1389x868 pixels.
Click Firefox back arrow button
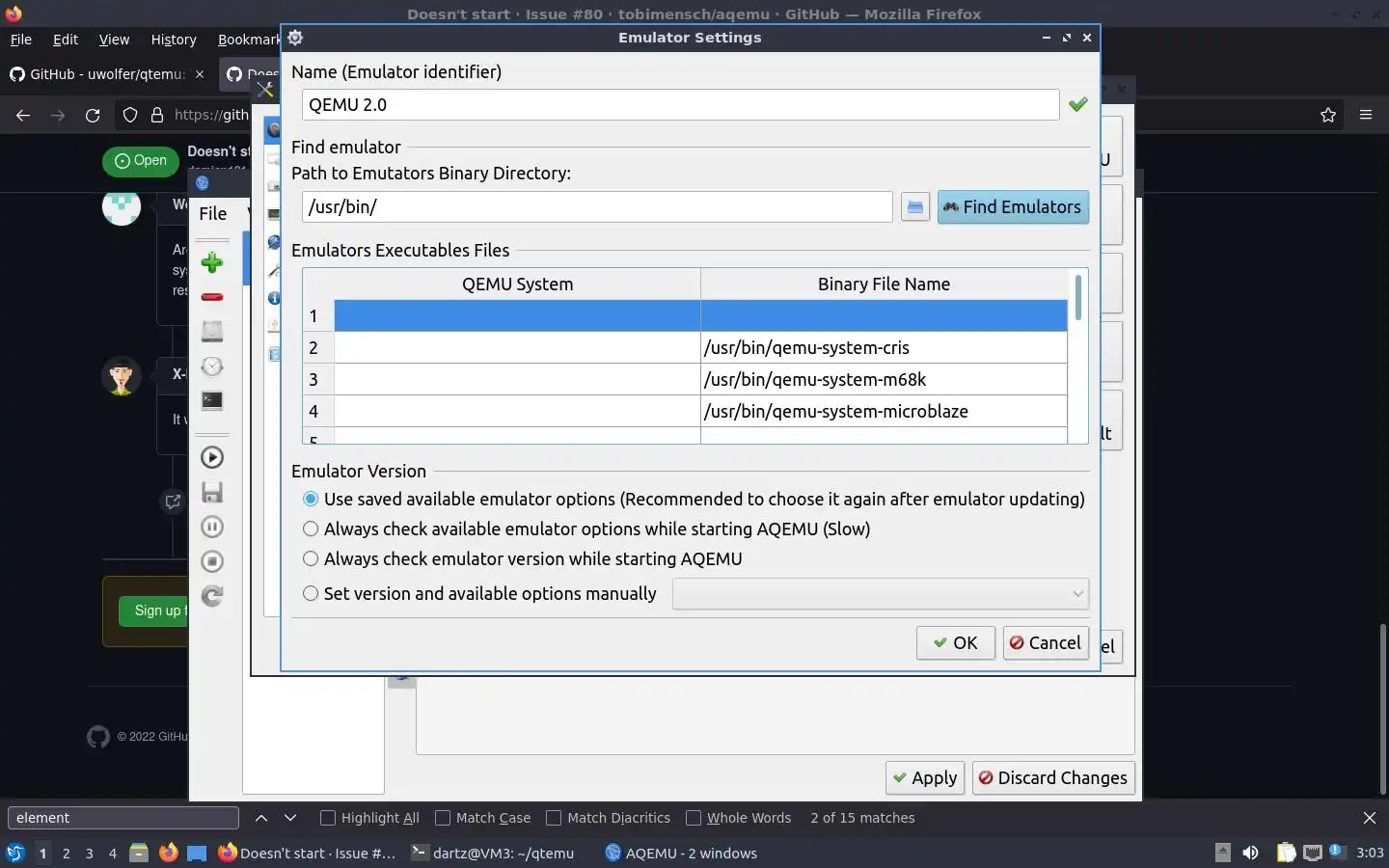pyautogui.click(x=23, y=115)
